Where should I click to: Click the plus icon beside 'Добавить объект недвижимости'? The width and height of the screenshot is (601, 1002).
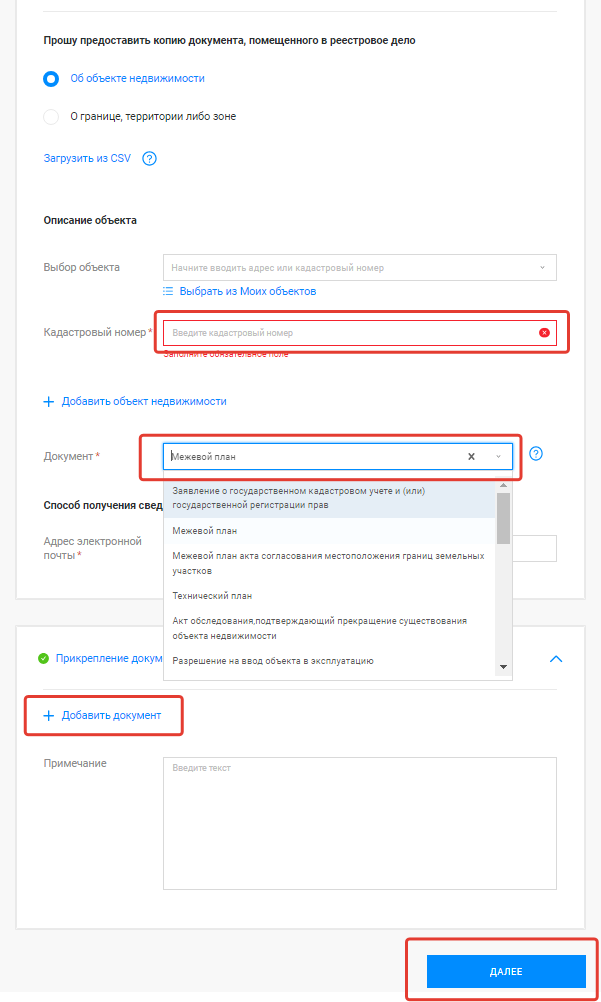click(49, 402)
